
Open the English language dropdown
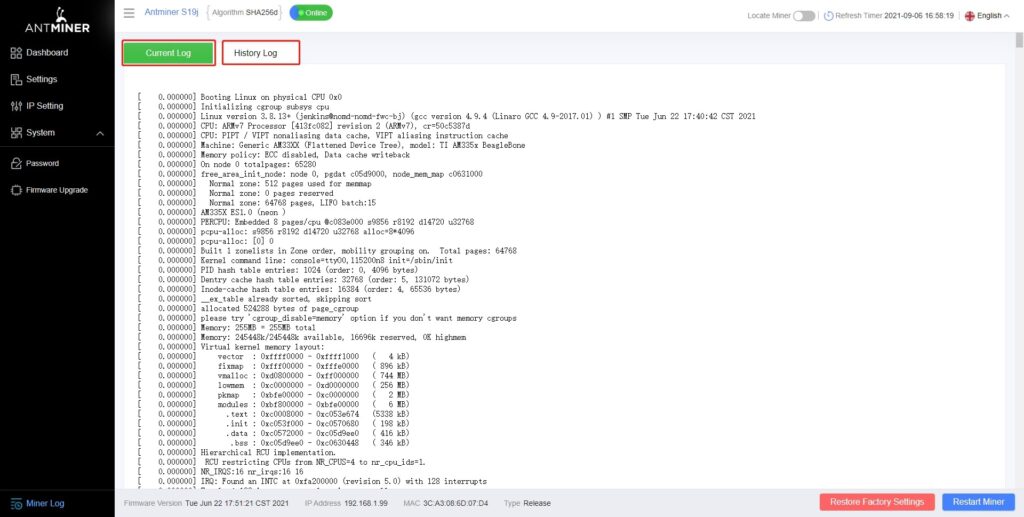click(987, 16)
